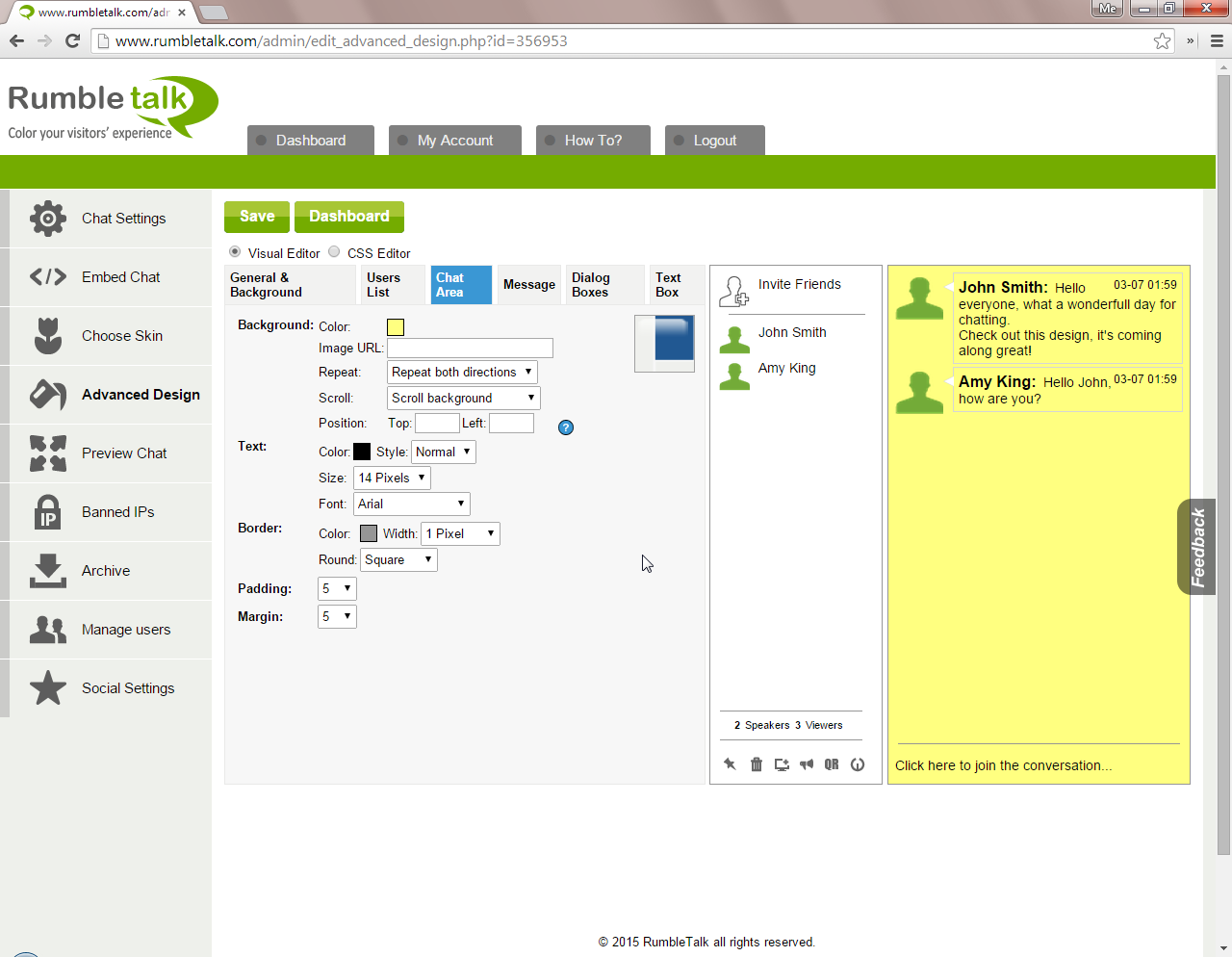Click the Social Settings star icon
This screenshot has height=957, width=1232.
pos(48,688)
